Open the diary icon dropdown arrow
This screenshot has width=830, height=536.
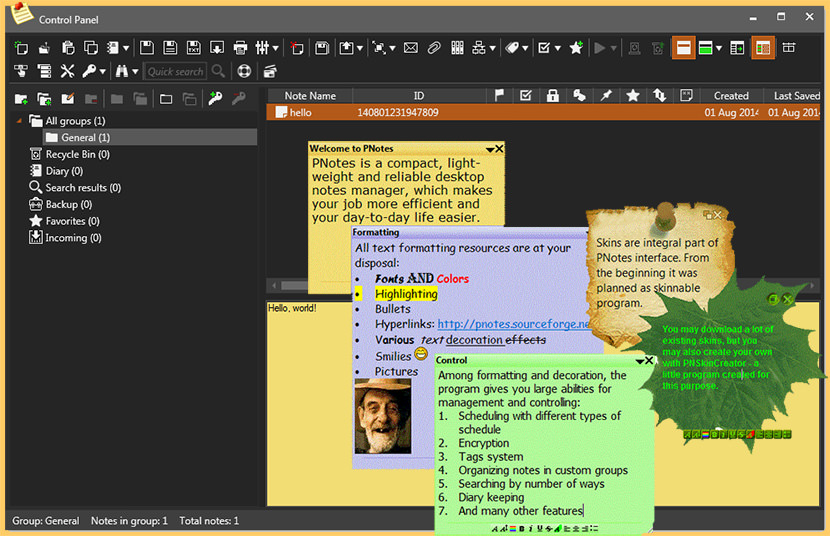(x=126, y=49)
